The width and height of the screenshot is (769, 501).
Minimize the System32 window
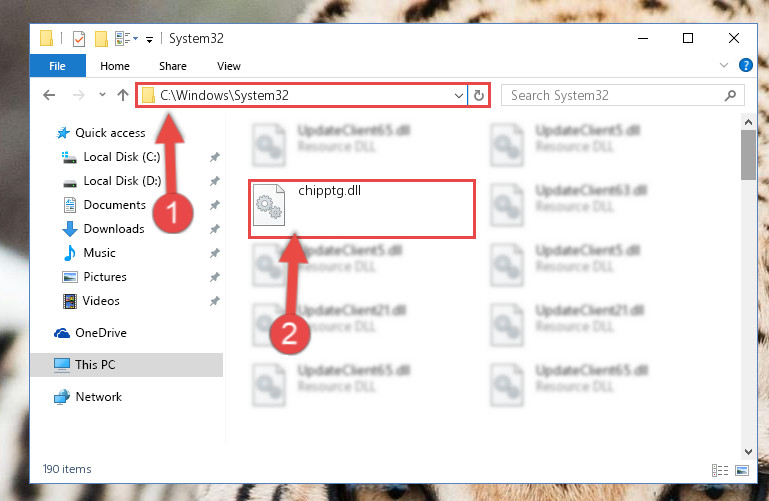[x=643, y=38]
